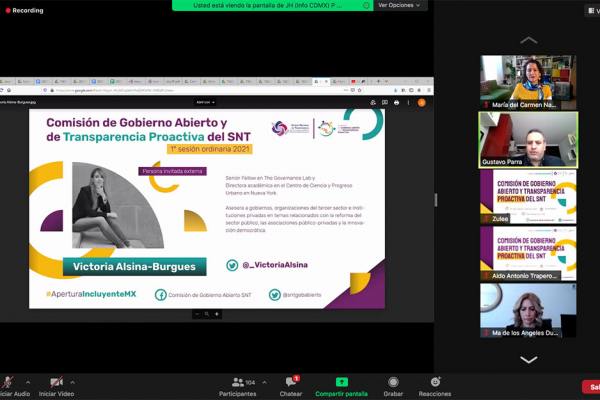Zoom out in shared image viewer
The image size is (600, 400).
click(x=197, y=314)
